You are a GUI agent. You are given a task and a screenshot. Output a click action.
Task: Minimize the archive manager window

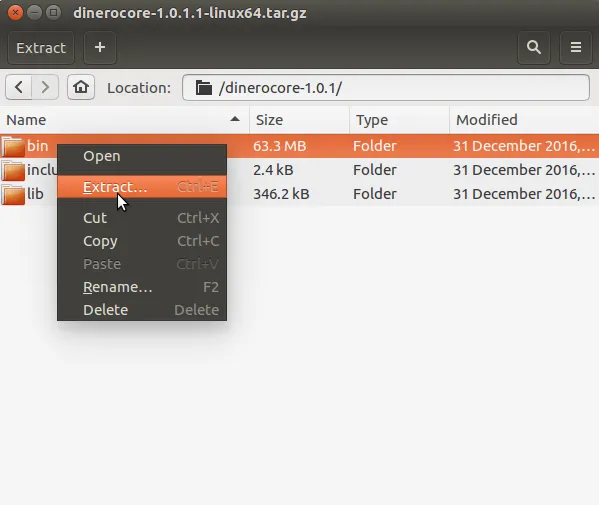pyautogui.click(x=34, y=13)
